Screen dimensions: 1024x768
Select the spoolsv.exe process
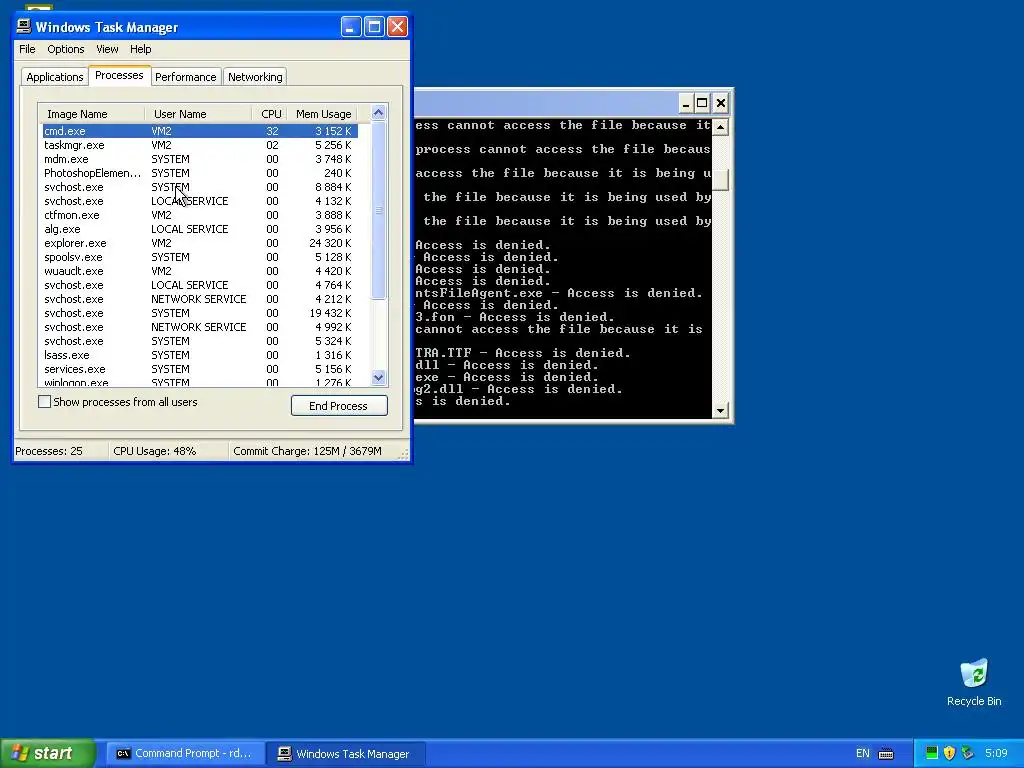(x=200, y=257)
